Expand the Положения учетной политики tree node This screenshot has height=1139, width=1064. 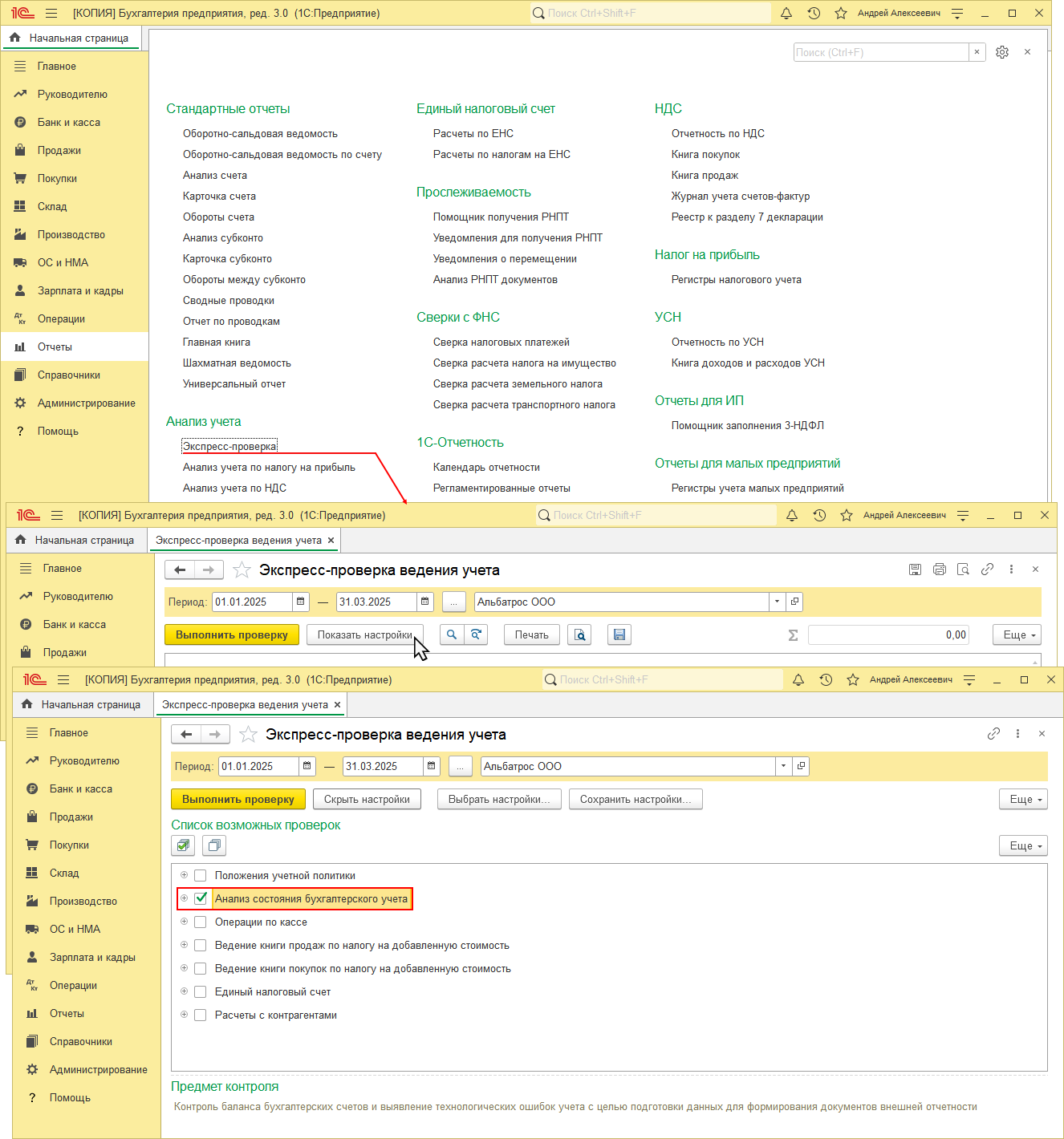click(x=184, y=875)
